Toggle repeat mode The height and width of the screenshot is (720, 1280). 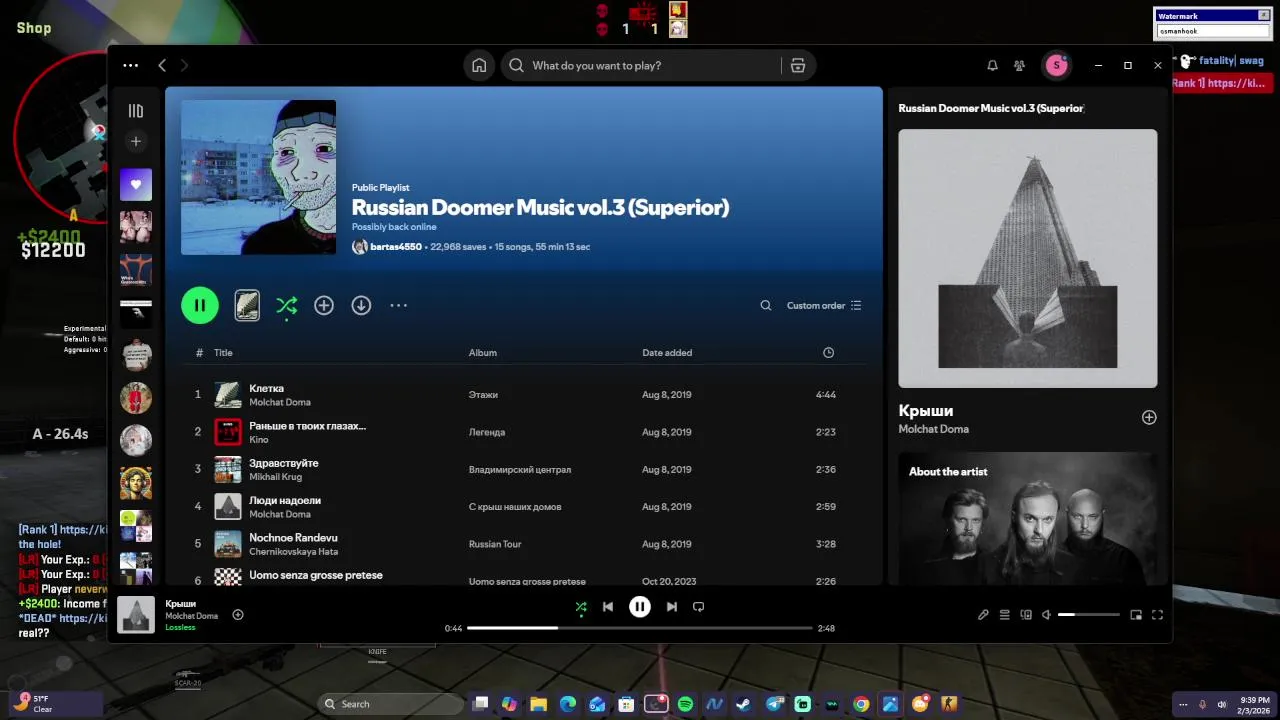(x=699, y=606)
